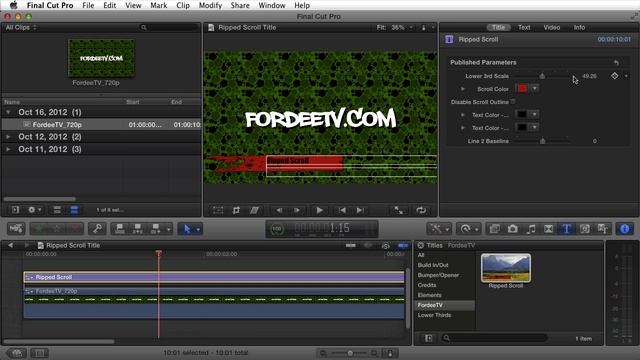Open the Retime speedometer menu
640x360 pixels.
pyautogui.click(x=468, y=229)
